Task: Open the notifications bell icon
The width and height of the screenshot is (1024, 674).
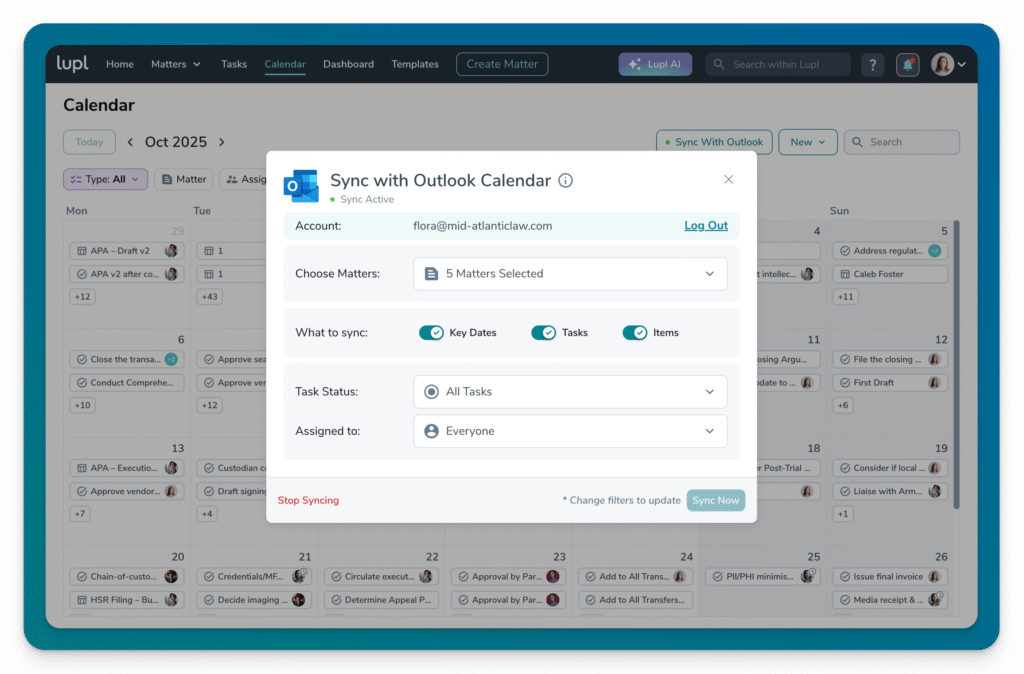Action: point(907,64)
